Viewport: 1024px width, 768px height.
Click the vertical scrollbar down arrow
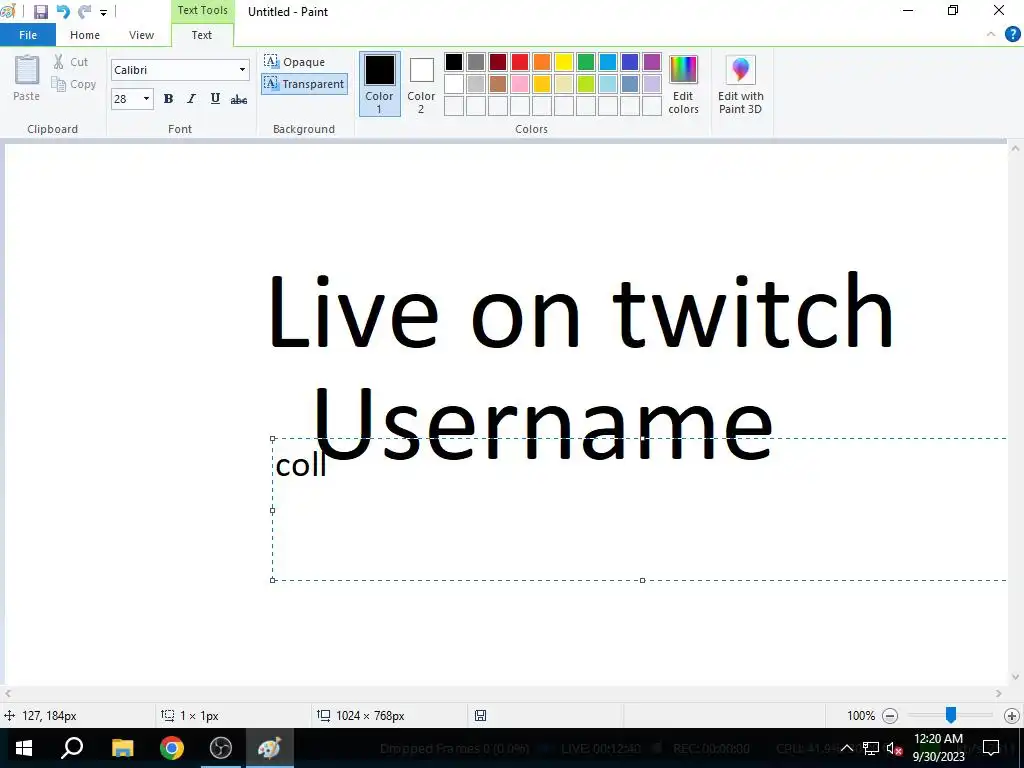1015,677
